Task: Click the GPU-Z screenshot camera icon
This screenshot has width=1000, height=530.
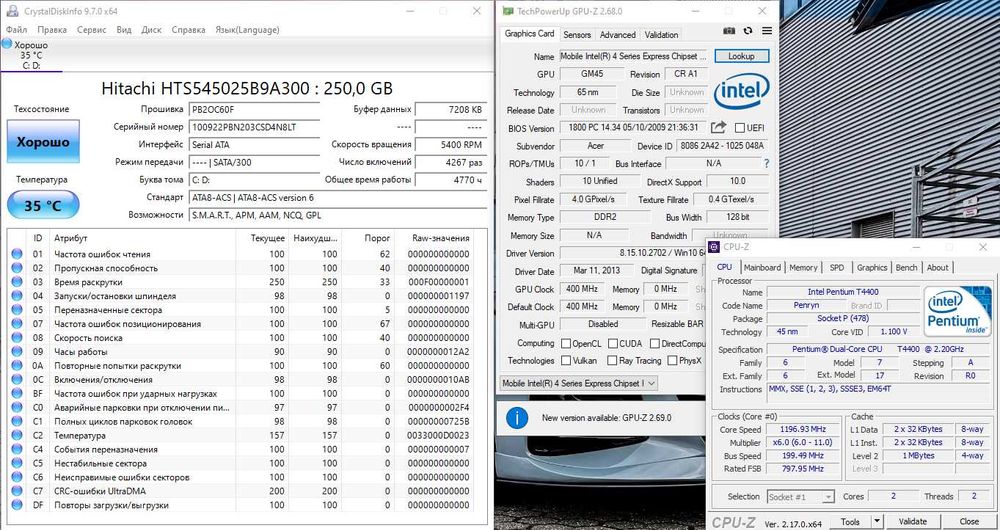Action: pyautogui.click(x=730, y=31)
